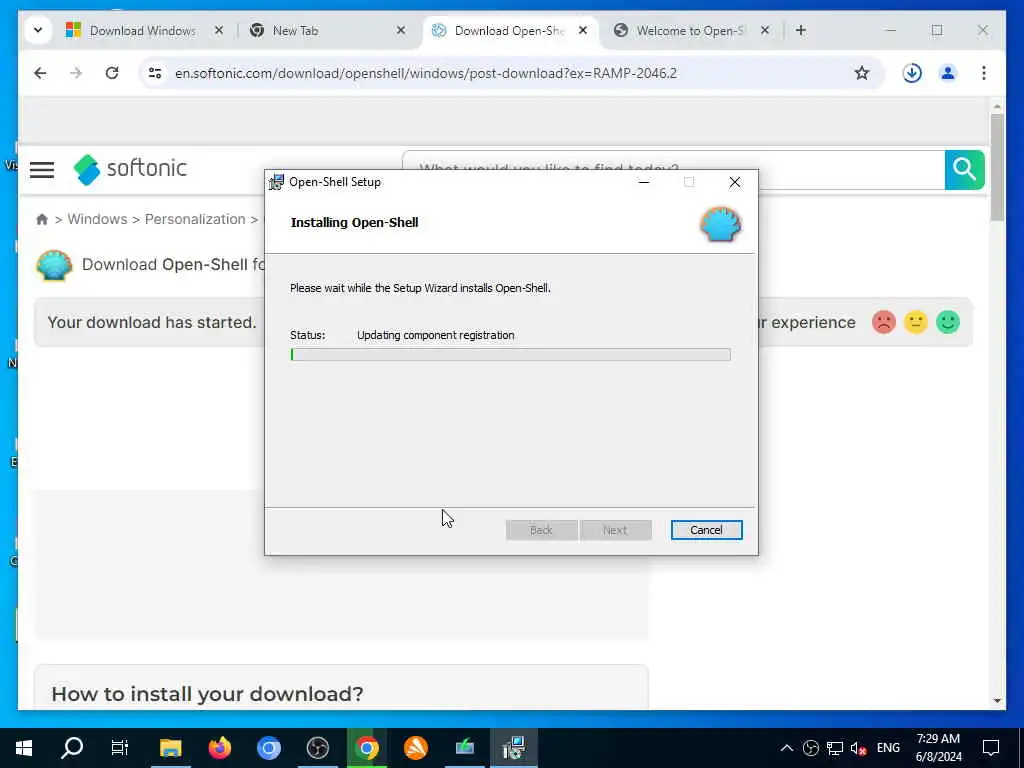Open Chrome from taskbar
The width and height of the screenshot is (1024, 768).
pyautogui.click(x=367, y=748)
